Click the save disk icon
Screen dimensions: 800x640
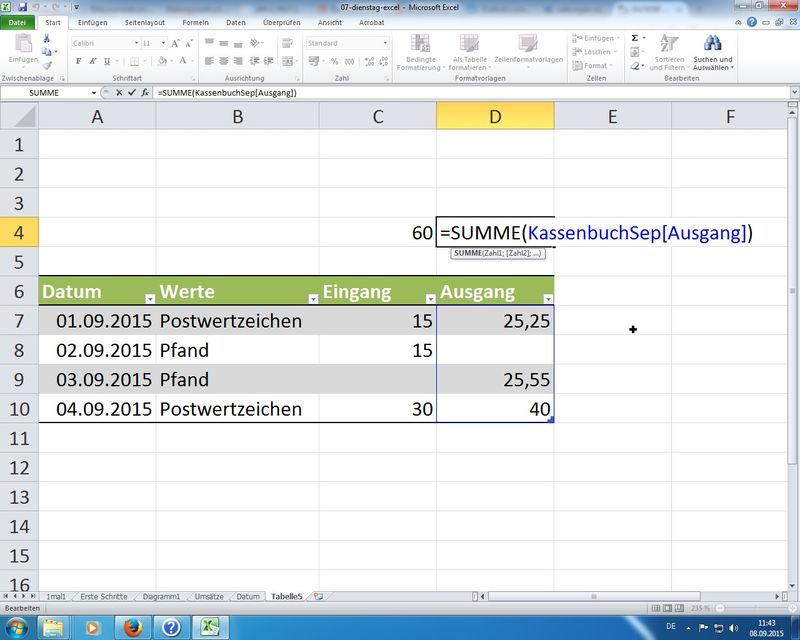pyautogui.click(x=22, y=6)
